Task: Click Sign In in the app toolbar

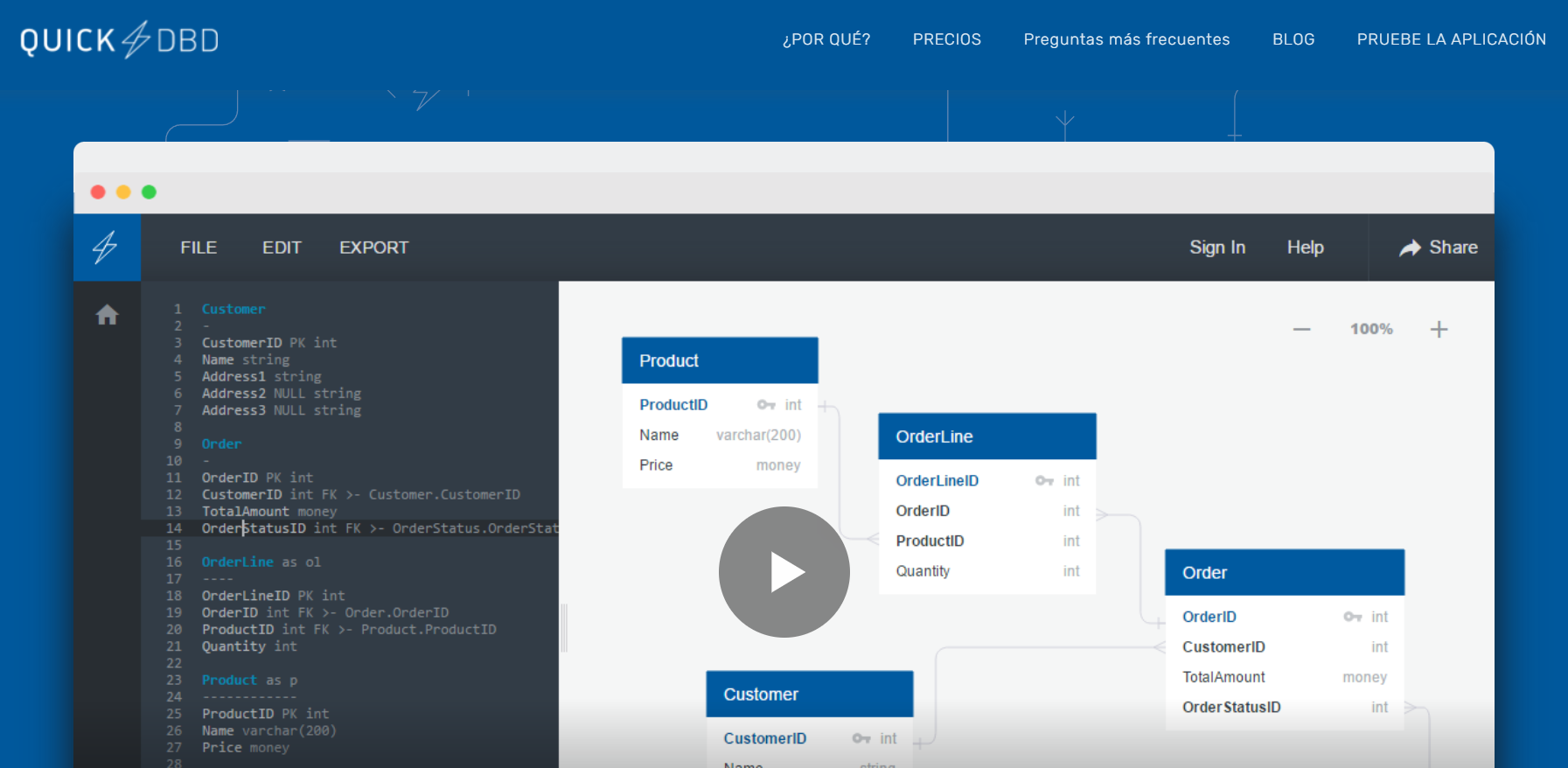Action: pyautogui.click(x=1217, y=248)
